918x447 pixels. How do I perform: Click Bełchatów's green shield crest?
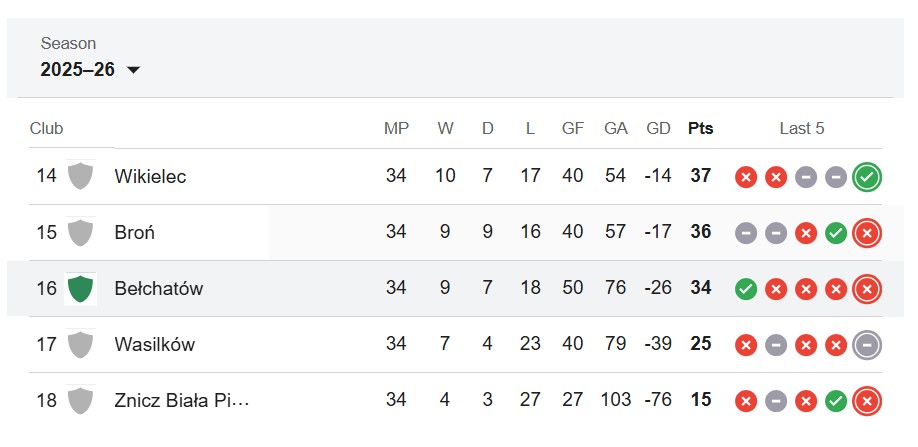pos(80,288)
